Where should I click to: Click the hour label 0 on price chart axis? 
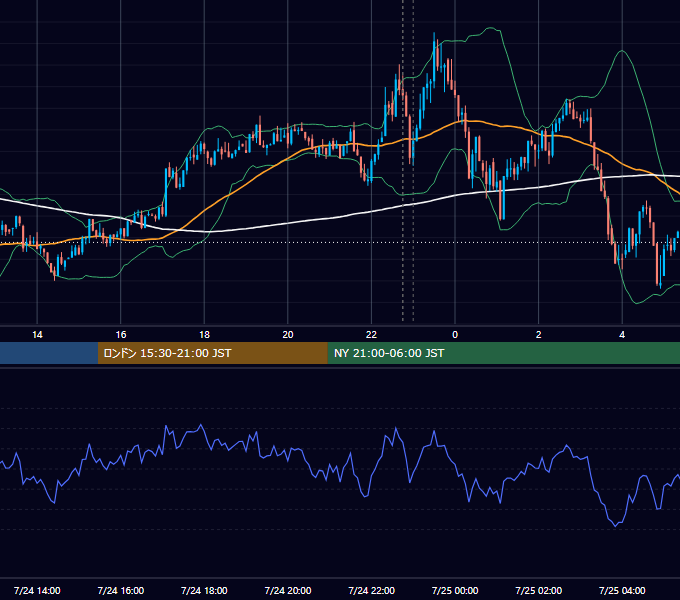pyautogui.click(x=455, y=335)
